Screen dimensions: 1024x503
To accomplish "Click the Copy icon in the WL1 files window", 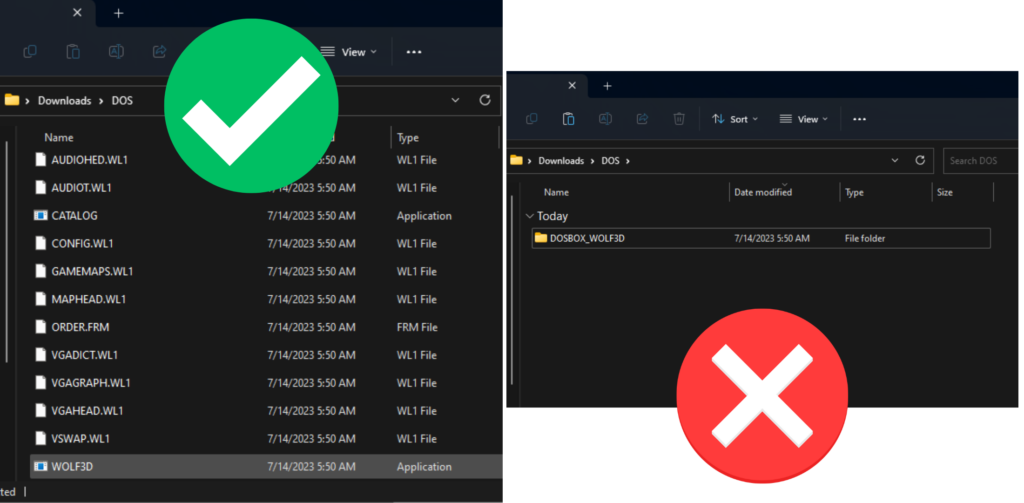I will [x=29, y=52].
